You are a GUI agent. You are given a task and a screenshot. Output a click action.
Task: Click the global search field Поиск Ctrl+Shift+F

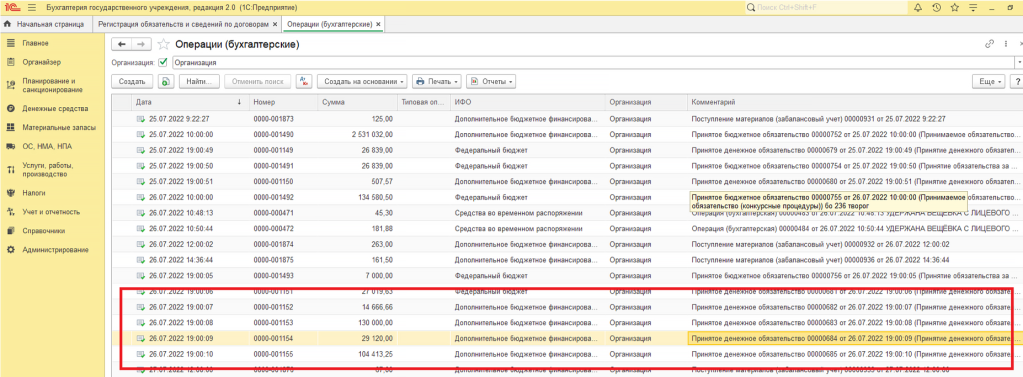[x=827, y=8]
